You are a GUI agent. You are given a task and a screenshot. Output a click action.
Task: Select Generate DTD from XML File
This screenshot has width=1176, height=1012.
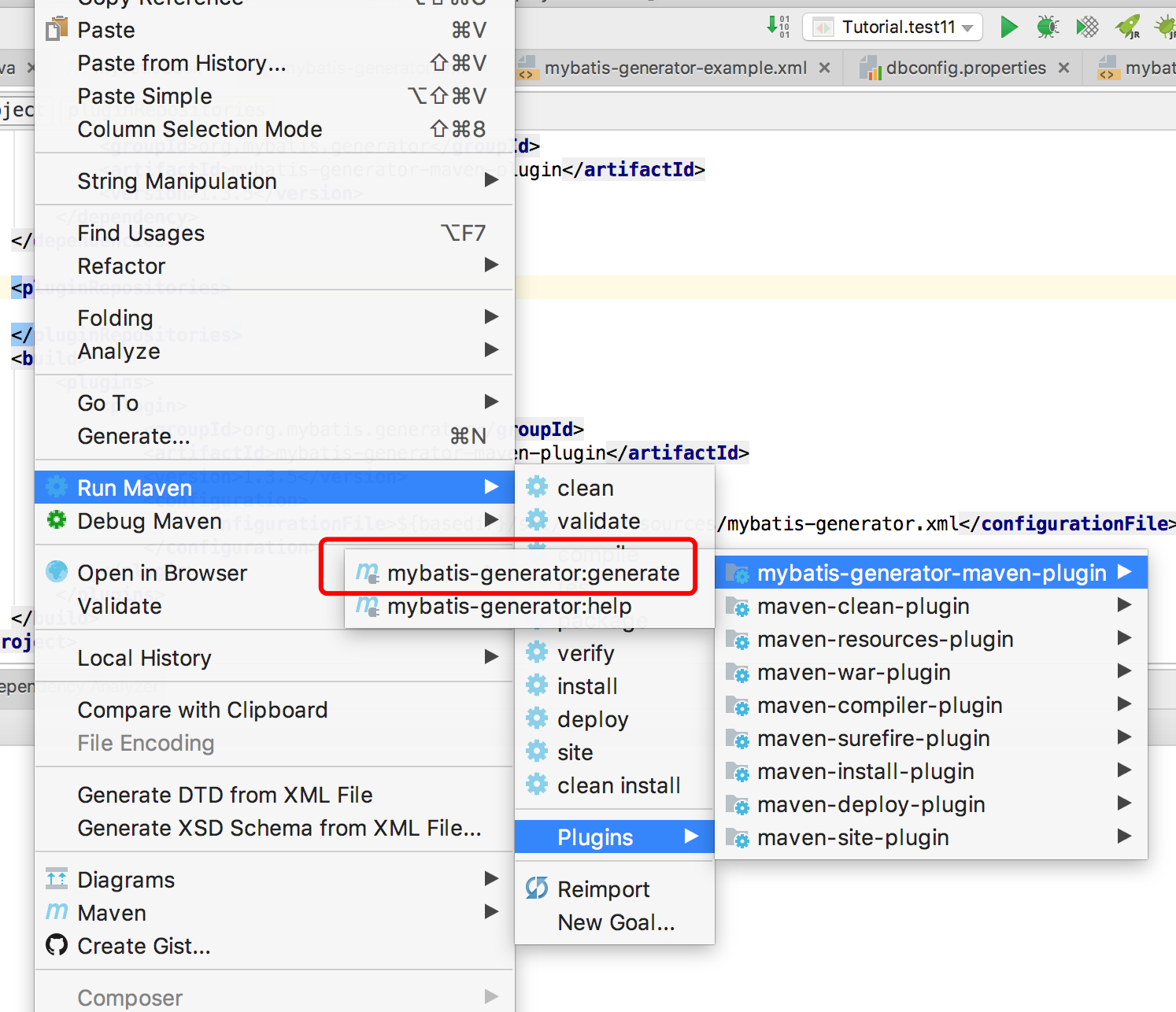click(274, 795)
